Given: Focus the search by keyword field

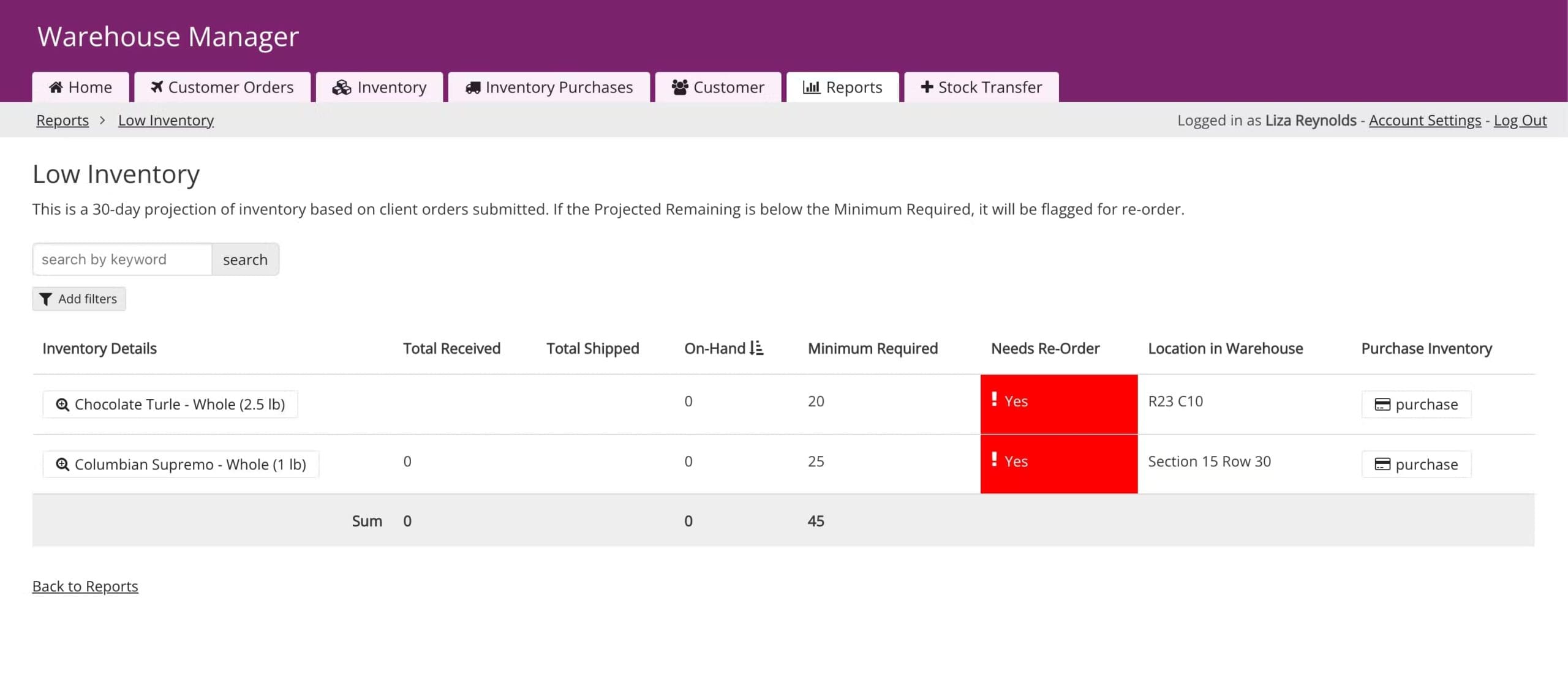Looking at the screenshot, I should coord(123,260).
